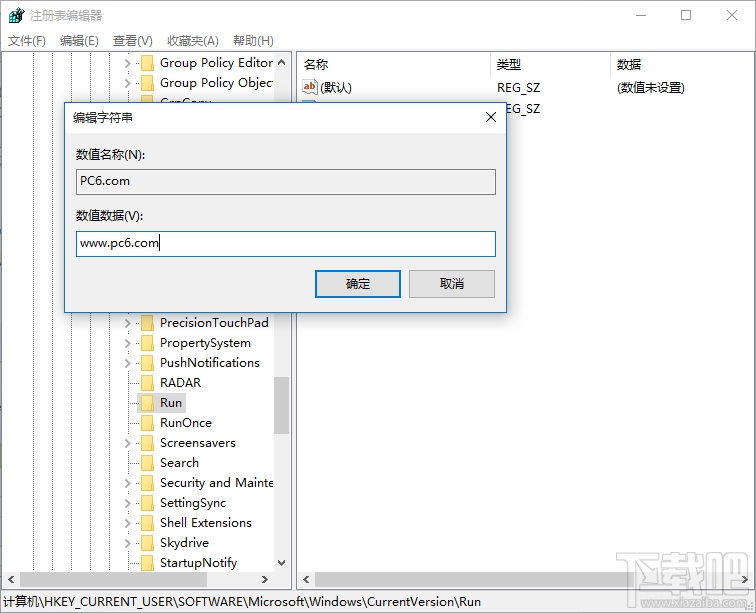Close the 编辑字符串 dialog
The height and width of the screenshot is (613, 756).
[491, 117]
